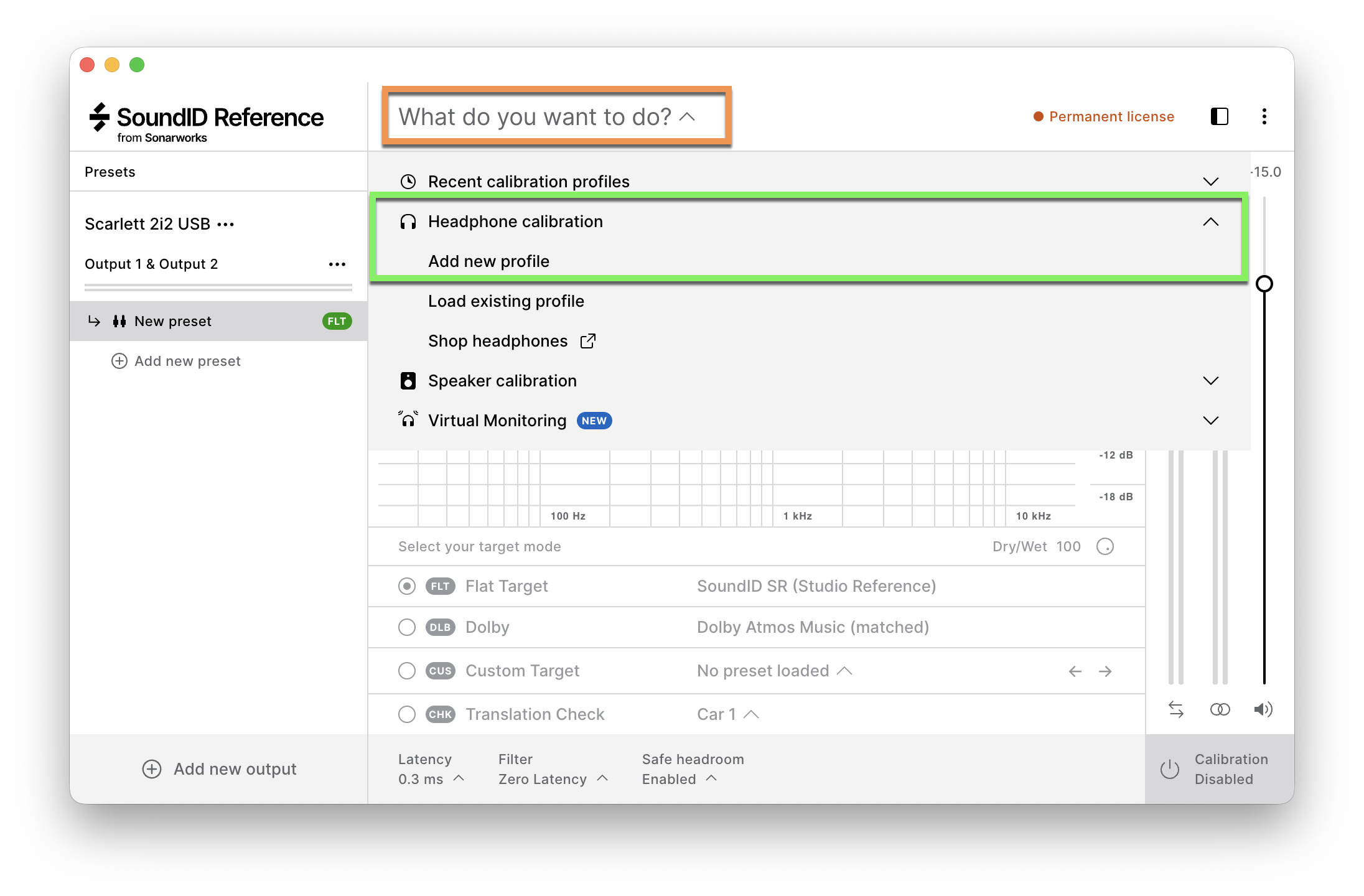1364x896 pixels.
Task: Click the external link icon beside Shop headphones
Action: point(588,341)
